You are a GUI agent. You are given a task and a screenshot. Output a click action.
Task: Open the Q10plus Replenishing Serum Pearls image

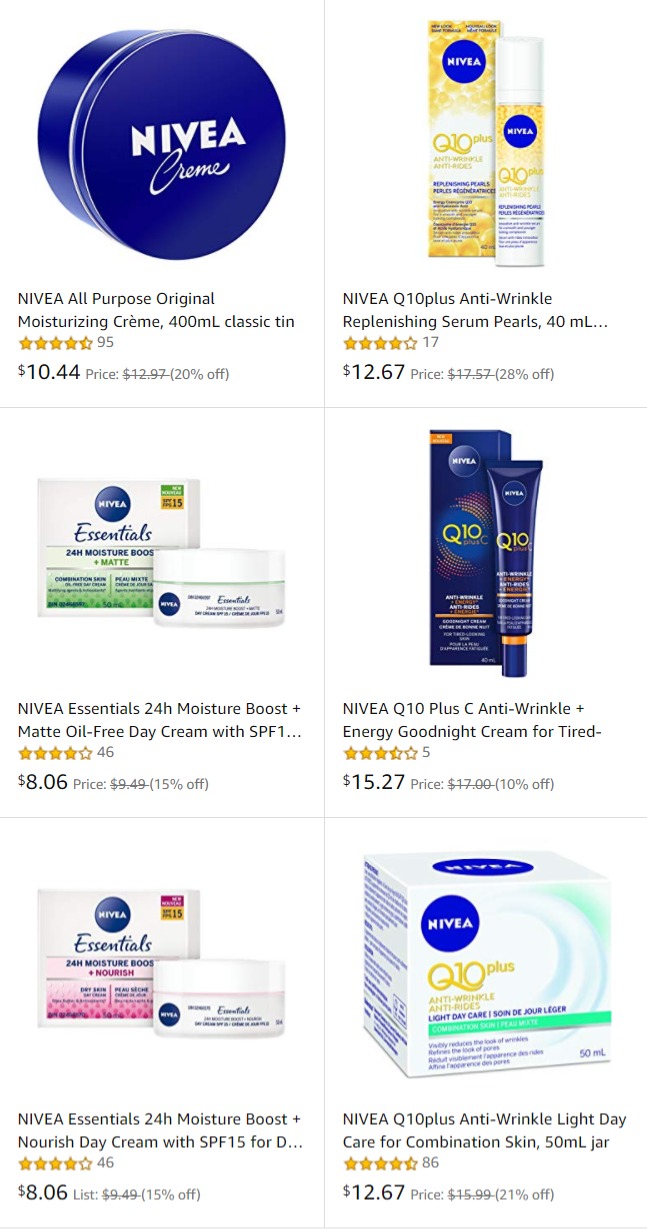(484, 143)
